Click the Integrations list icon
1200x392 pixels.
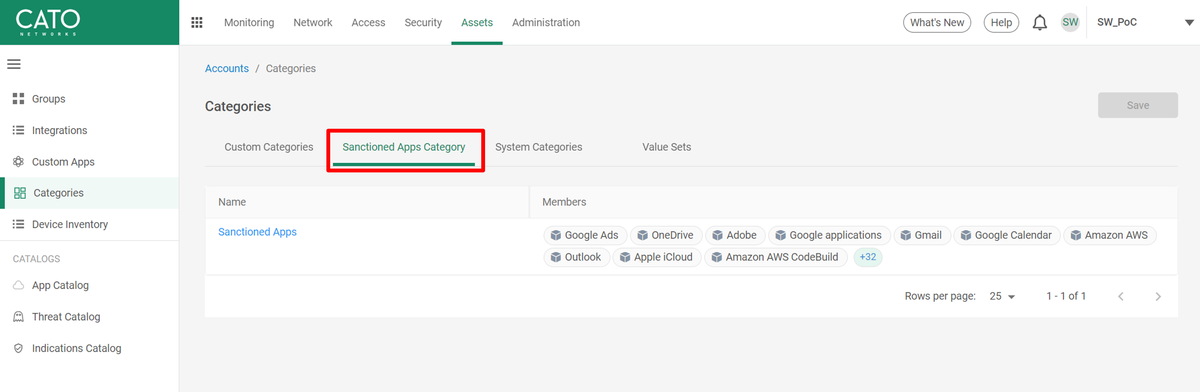[18, 130]
